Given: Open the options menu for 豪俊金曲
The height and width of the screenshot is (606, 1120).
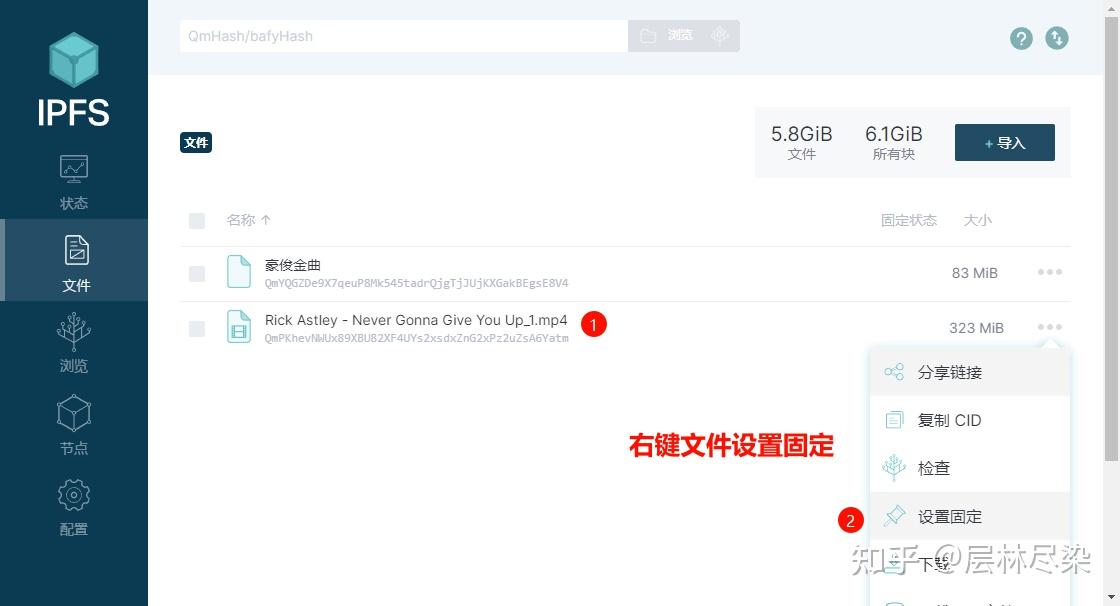Looking at the screenshot, I should tap(1049, 272).
